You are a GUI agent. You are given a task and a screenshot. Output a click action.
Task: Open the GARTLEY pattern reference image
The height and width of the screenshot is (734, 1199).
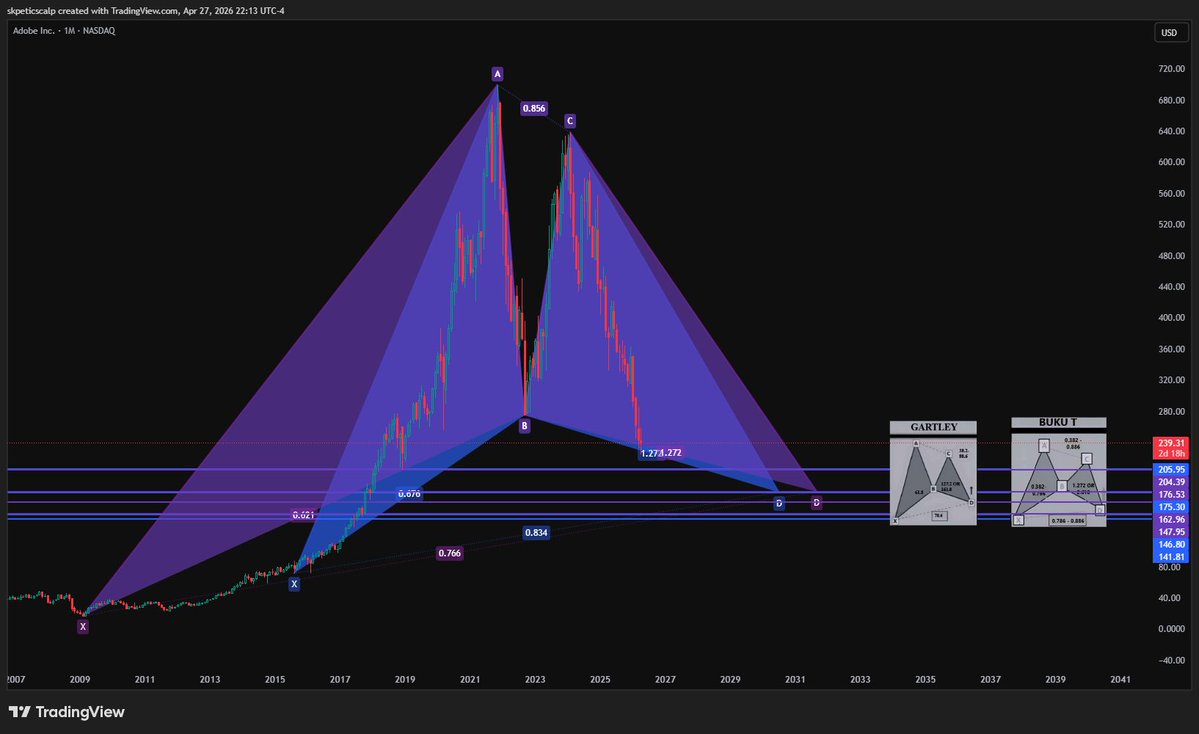tap(933, 480)
